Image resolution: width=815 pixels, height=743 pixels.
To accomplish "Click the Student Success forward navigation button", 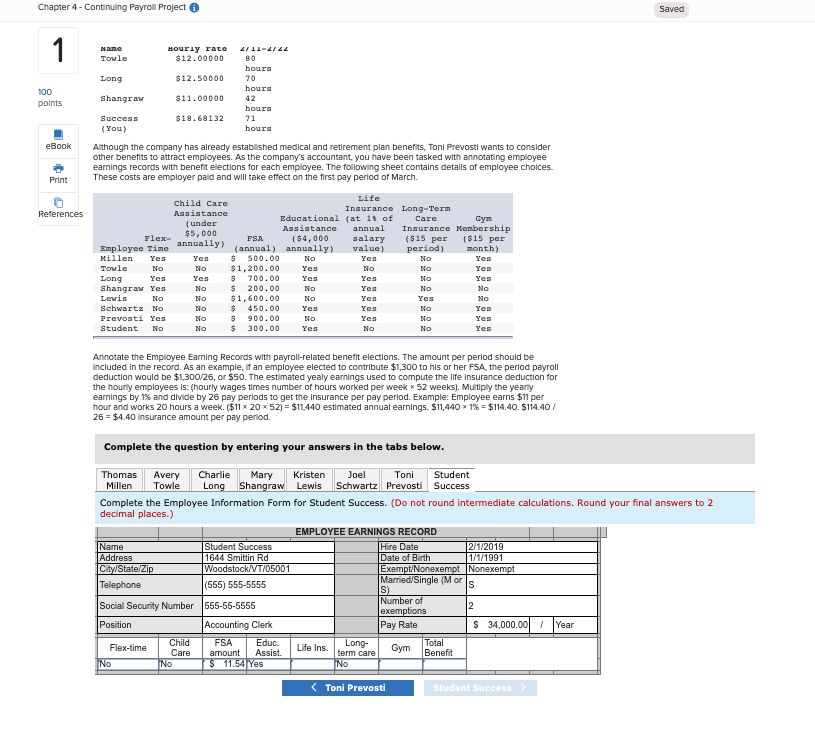I will pos(480,688).
